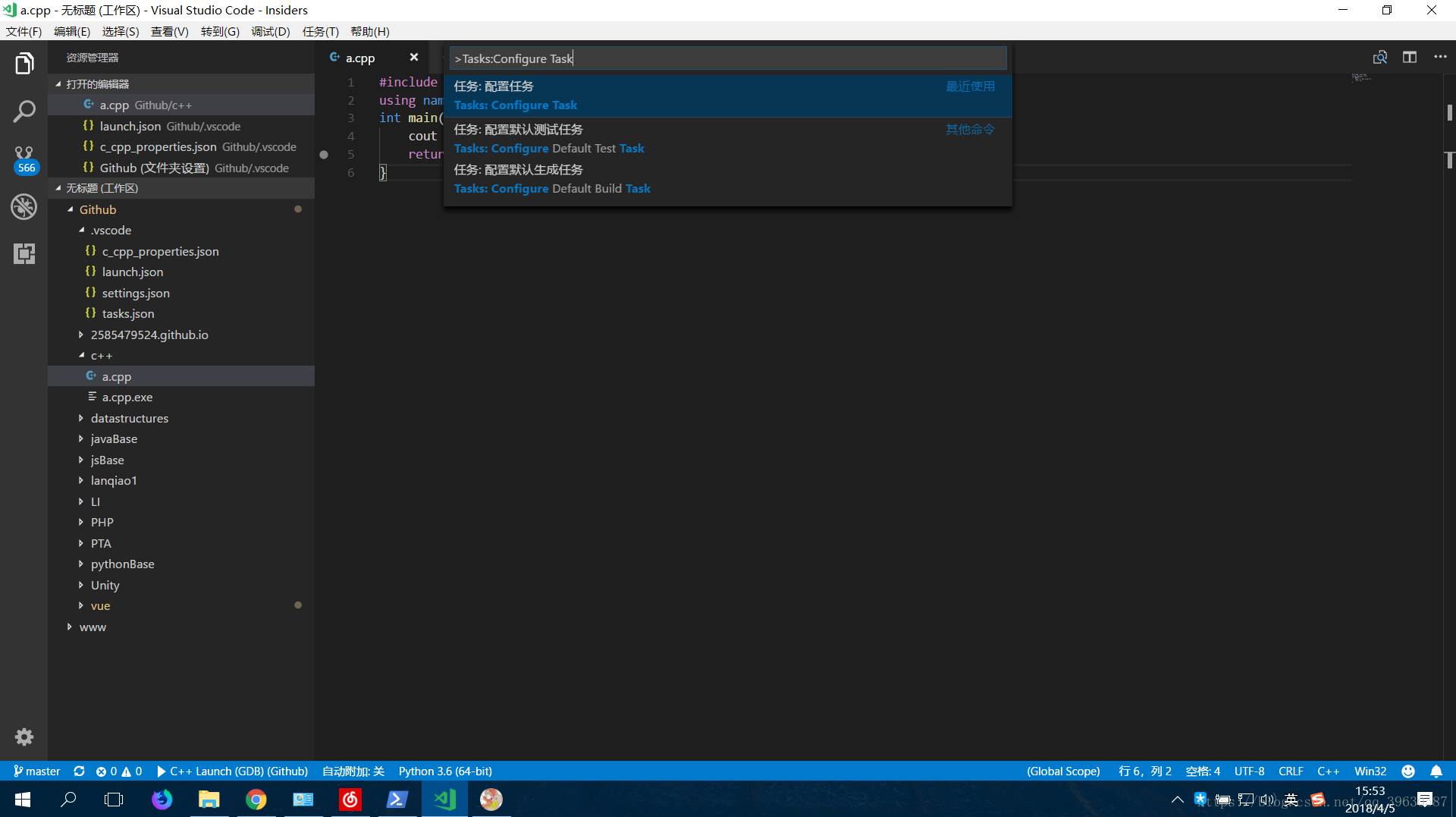
Task: Collapse the untitled workspace section
Action: click(181, 188)
